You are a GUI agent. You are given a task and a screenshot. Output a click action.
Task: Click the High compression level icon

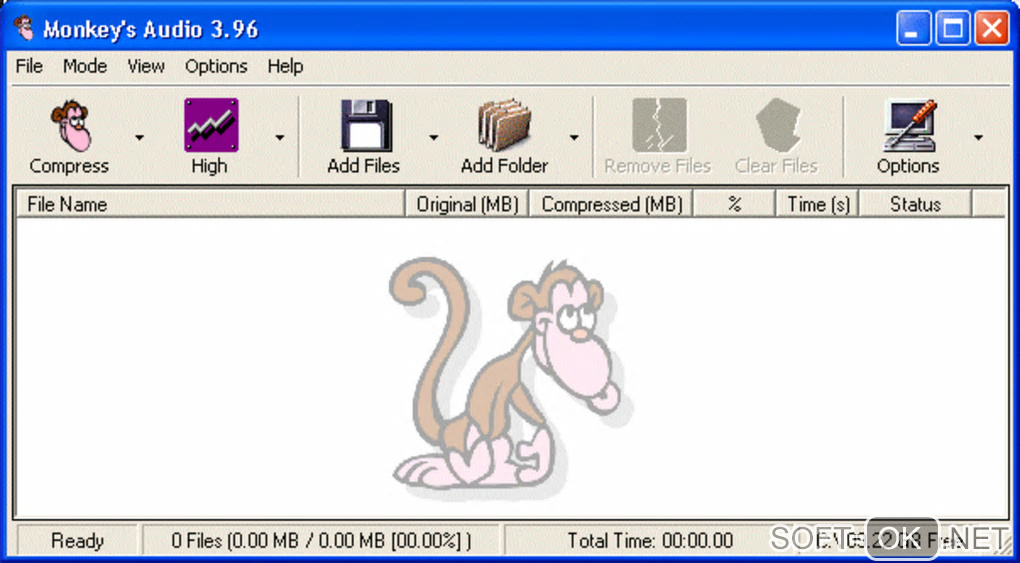211,124
